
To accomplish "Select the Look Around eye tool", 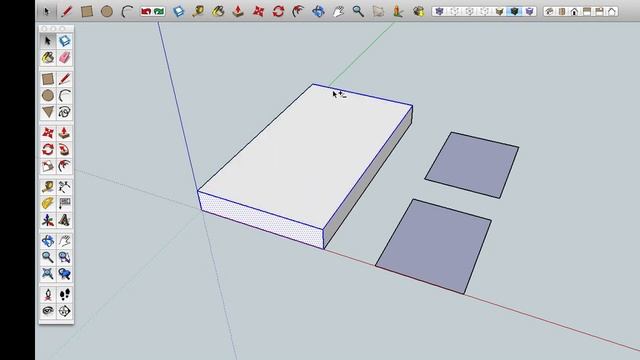I will [x=48, y=311].
